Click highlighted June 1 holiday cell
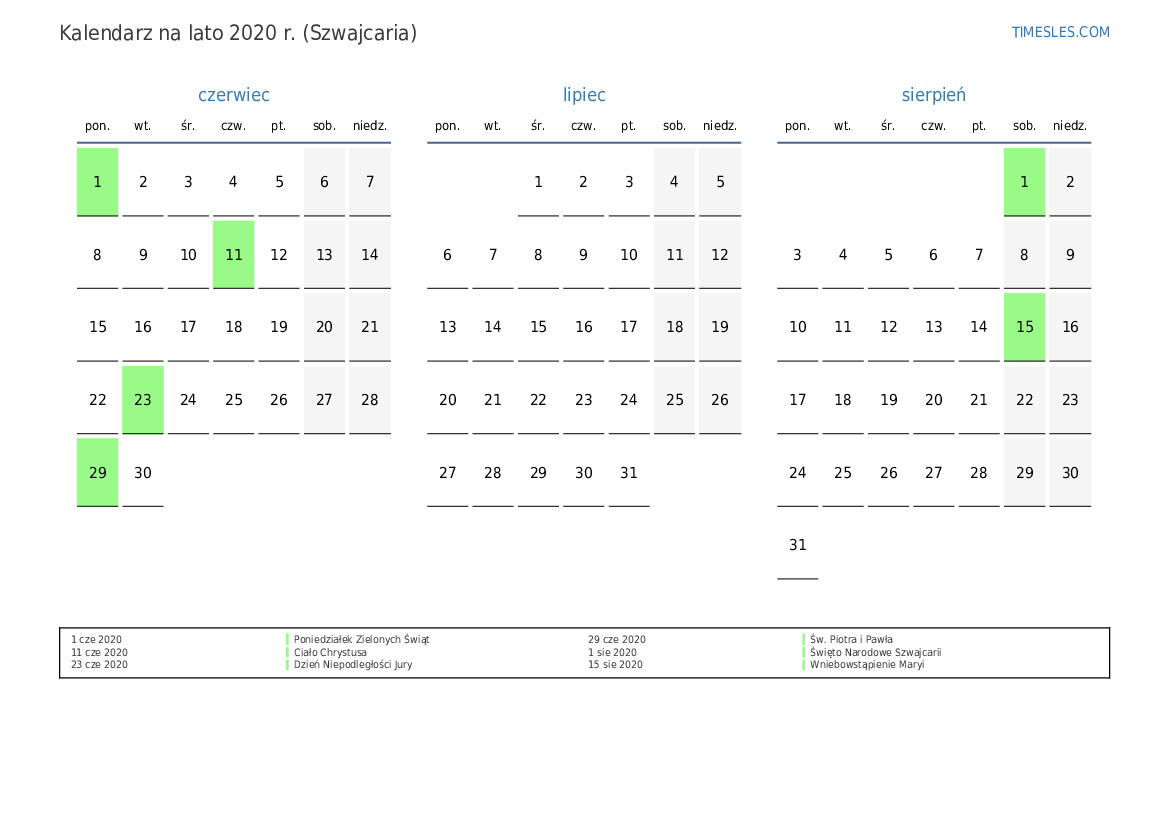 98,182
